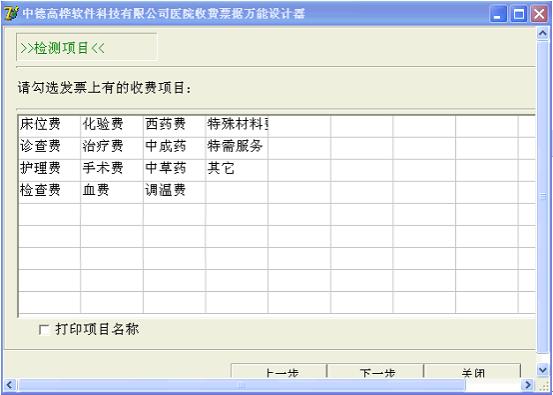Click horizontal scrollbar left arrow
This screenshot has height=395, width=553.
coord(10,384)
